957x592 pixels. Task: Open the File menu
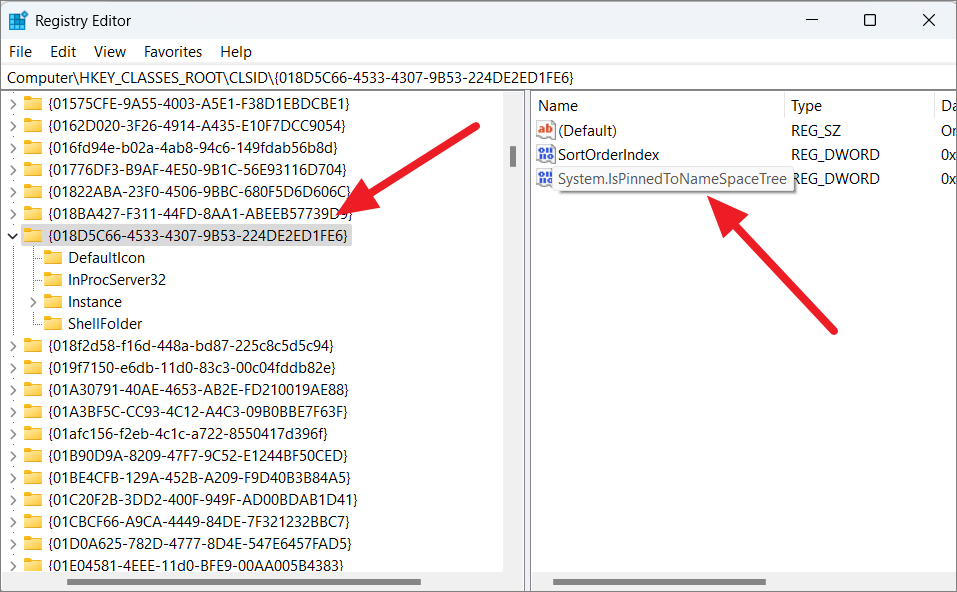coord(20,52)
